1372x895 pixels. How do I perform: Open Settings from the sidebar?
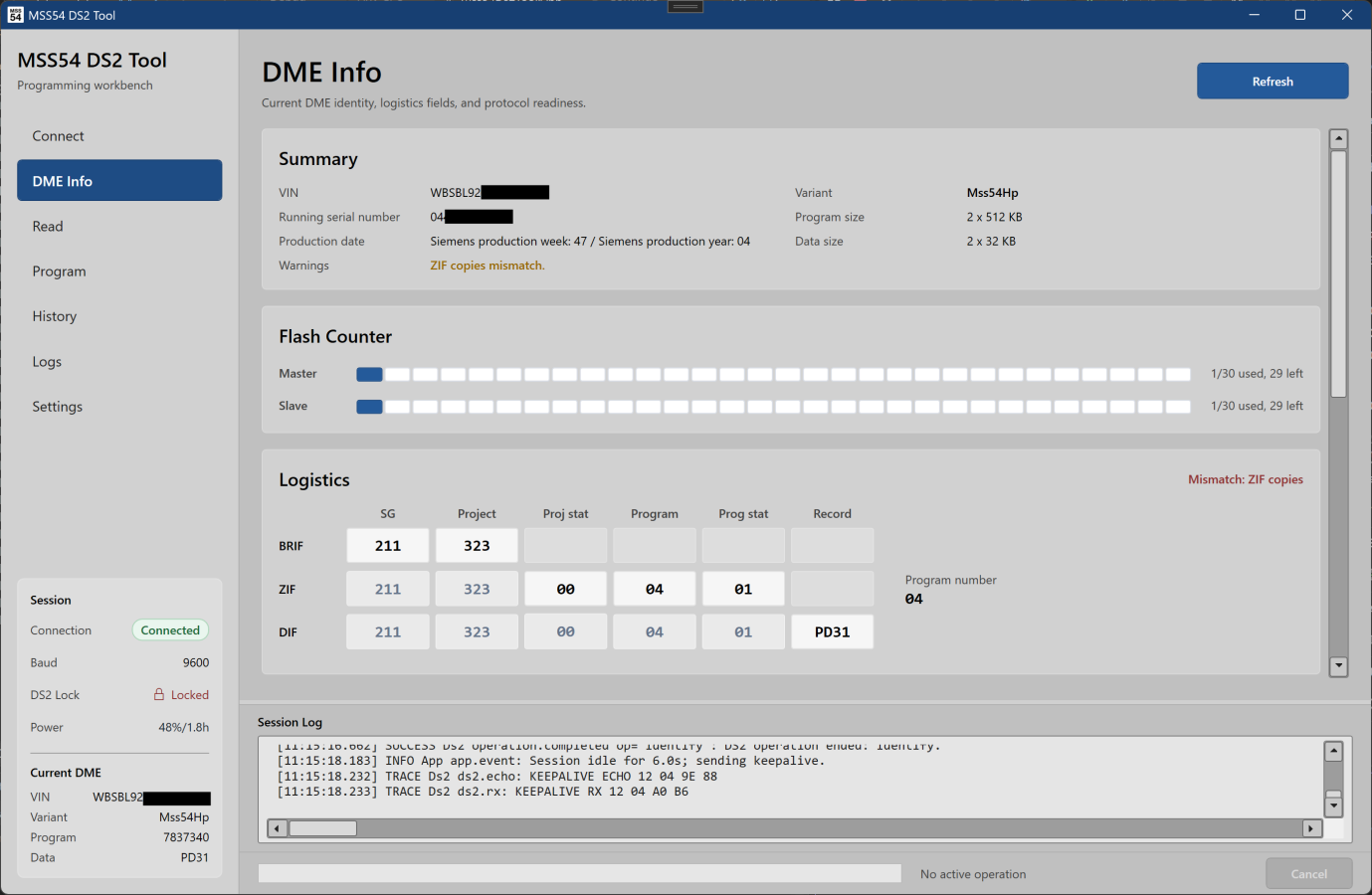pyautogui.click(x=119, y=407)
